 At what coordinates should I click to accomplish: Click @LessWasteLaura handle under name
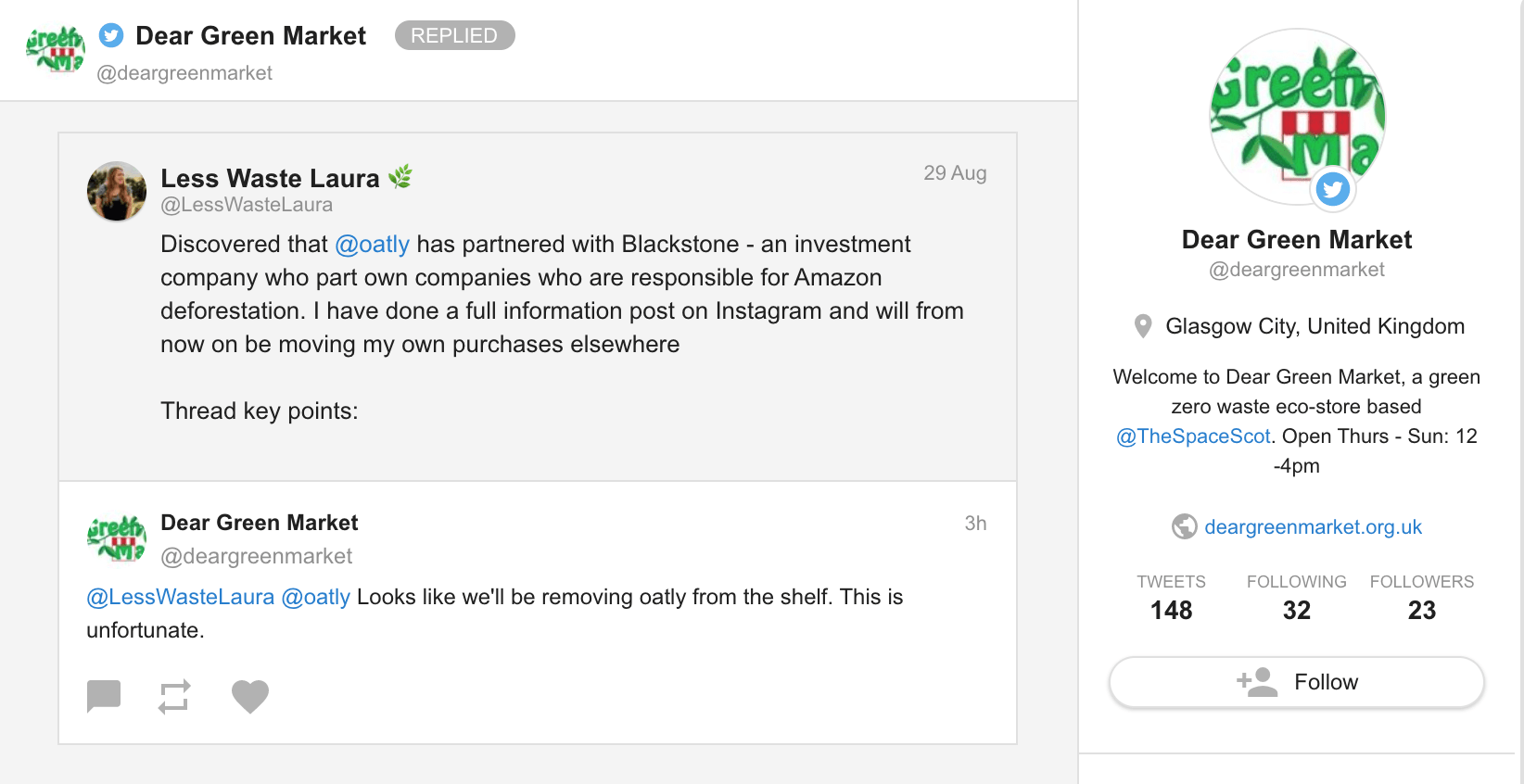[x=247, y=205]
